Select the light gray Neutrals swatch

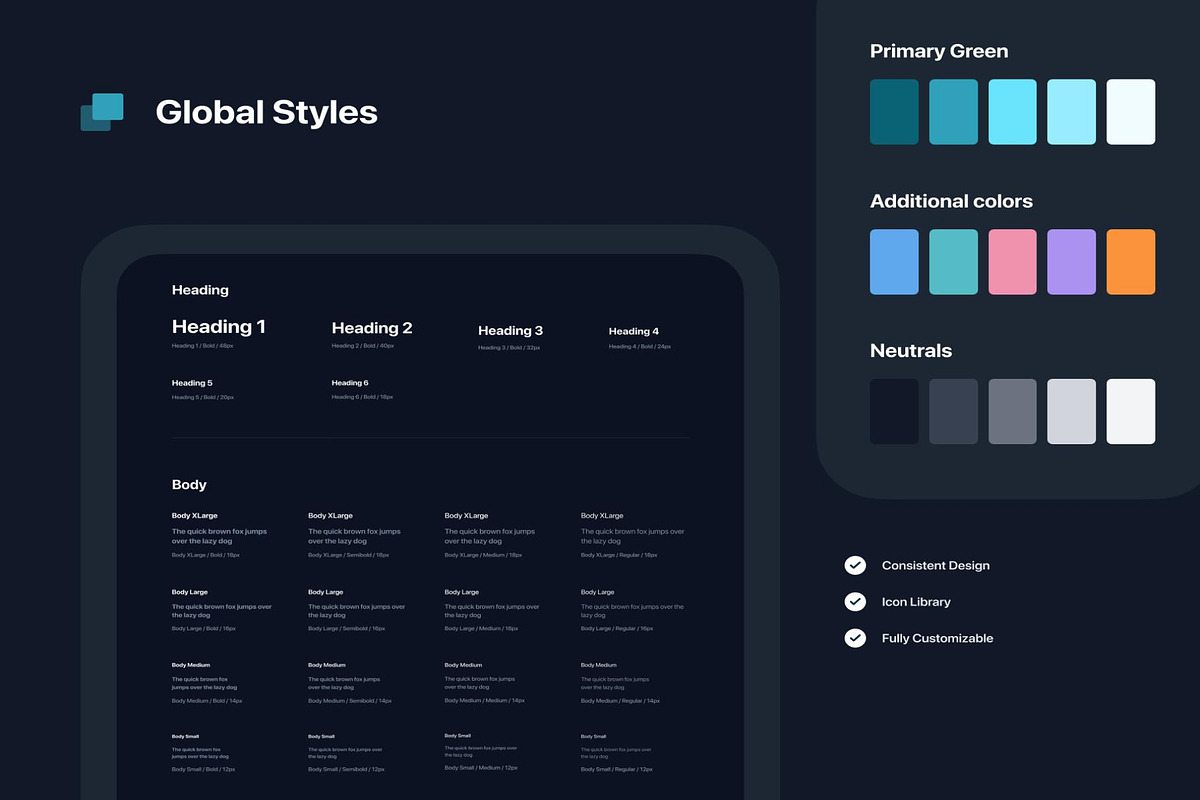click(1072, 411)
